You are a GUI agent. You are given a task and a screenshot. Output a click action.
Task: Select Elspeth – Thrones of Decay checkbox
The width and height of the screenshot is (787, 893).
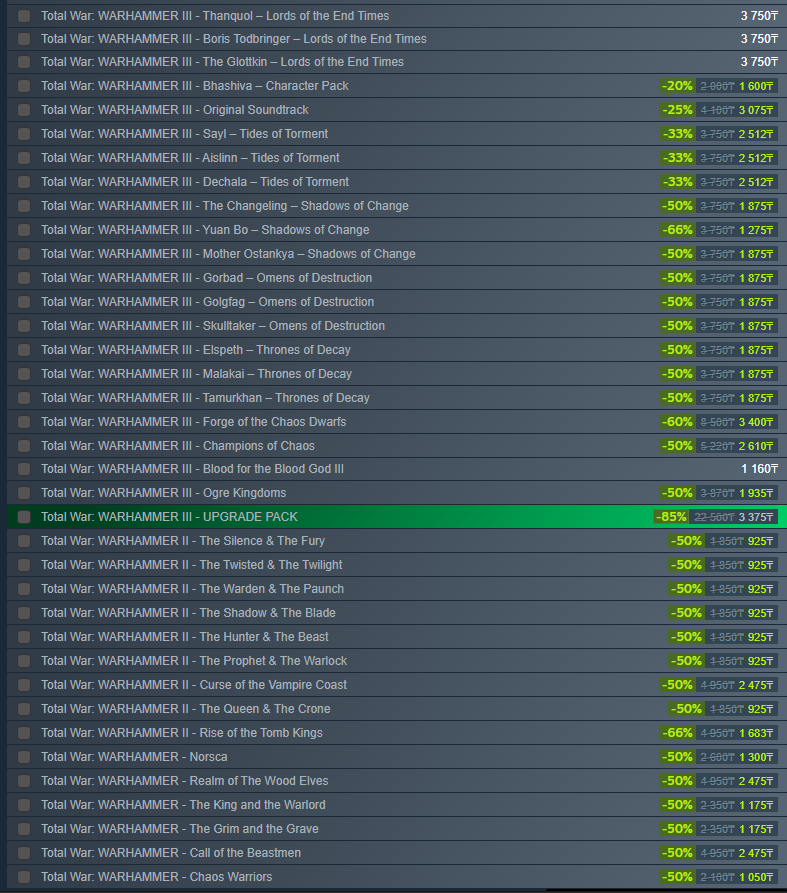(24, 350)
